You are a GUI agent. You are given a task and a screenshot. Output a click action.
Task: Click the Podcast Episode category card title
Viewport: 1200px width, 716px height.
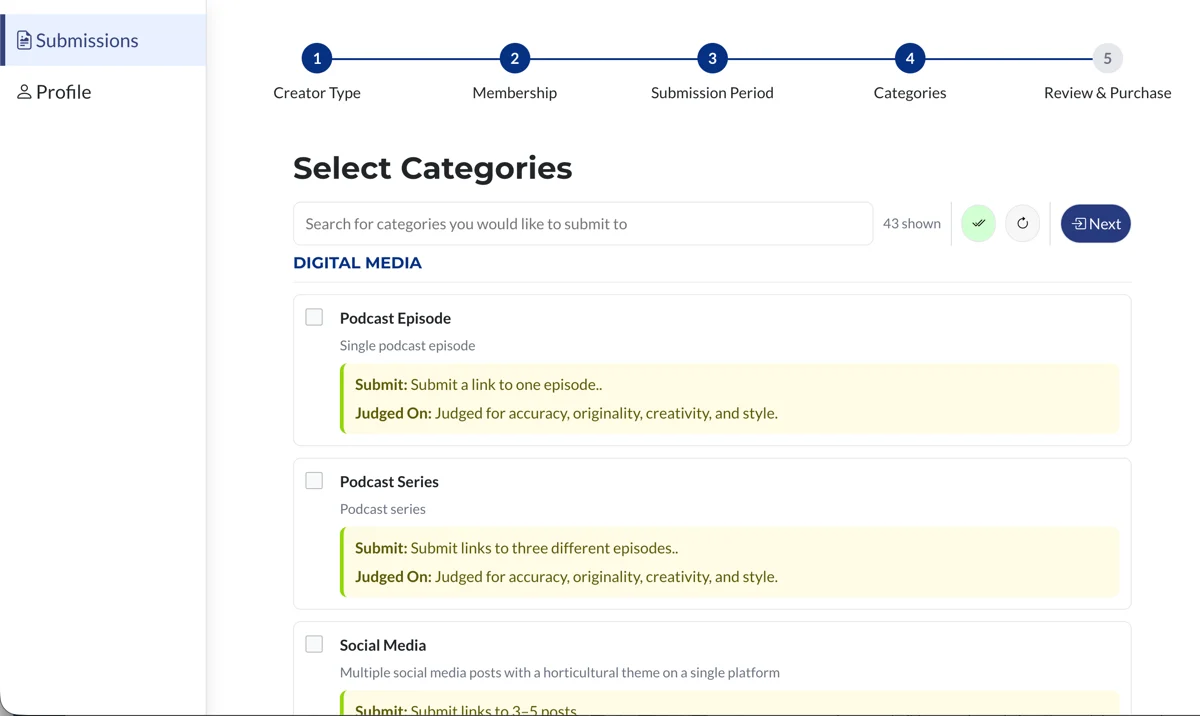click(395, 318)
